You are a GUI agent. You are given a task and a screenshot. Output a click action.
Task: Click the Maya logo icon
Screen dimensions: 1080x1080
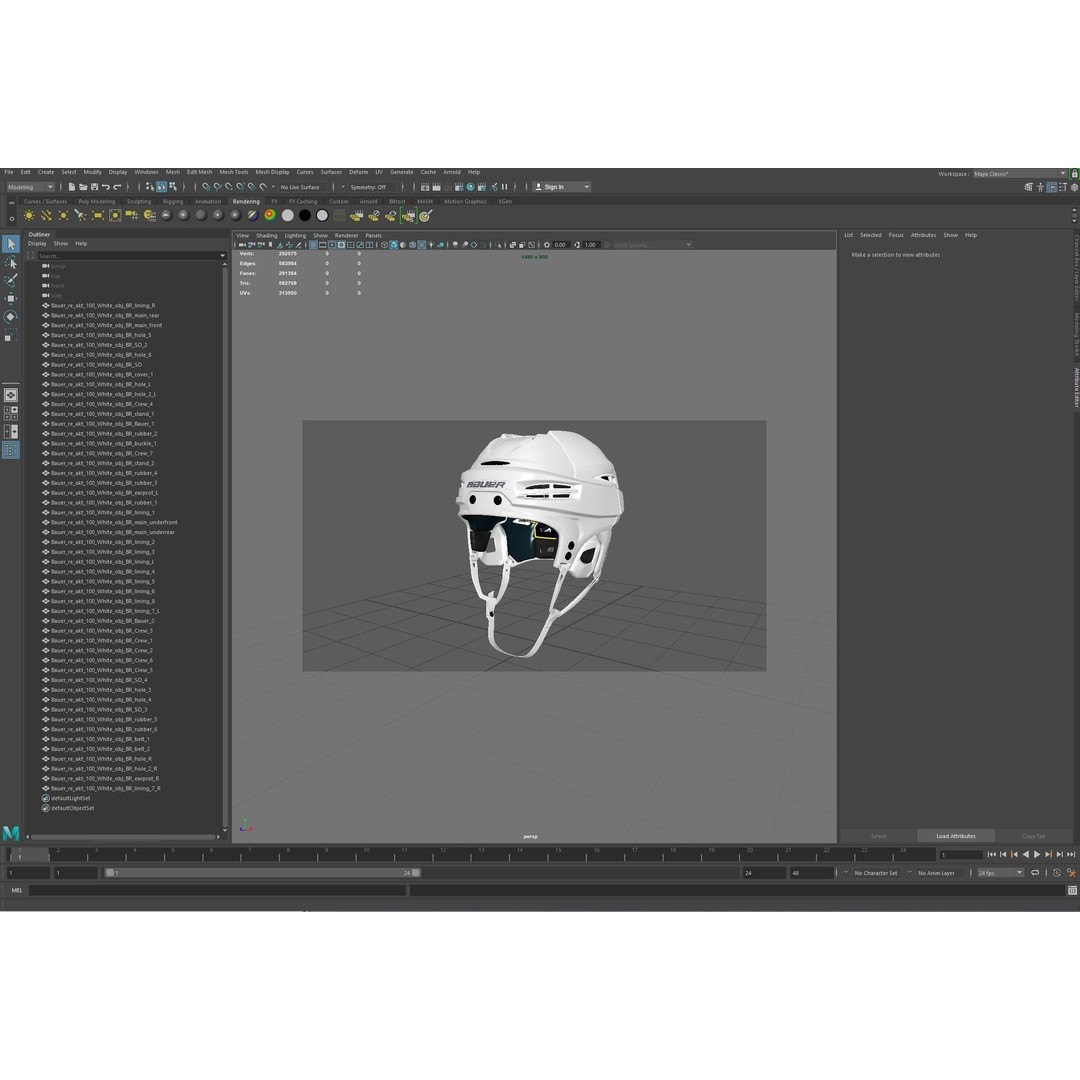pyautogui.click(x=10, y=833)
